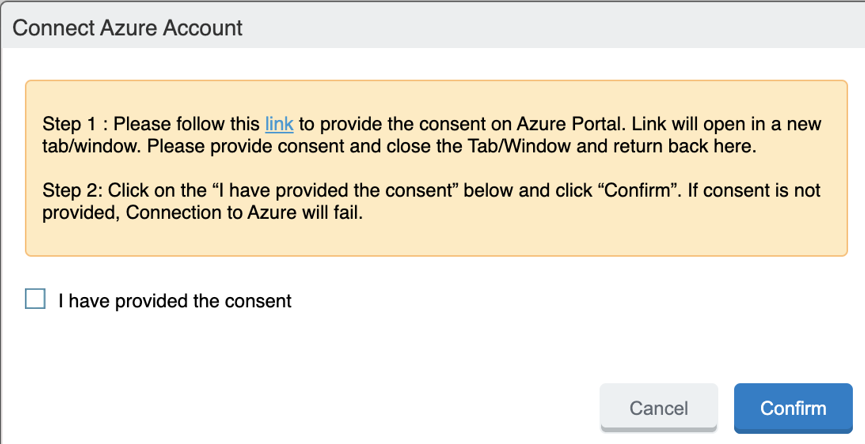Dismiss the dialog using Cancel
The width and height of the screenshot is (865, 444).
[658, 408]
